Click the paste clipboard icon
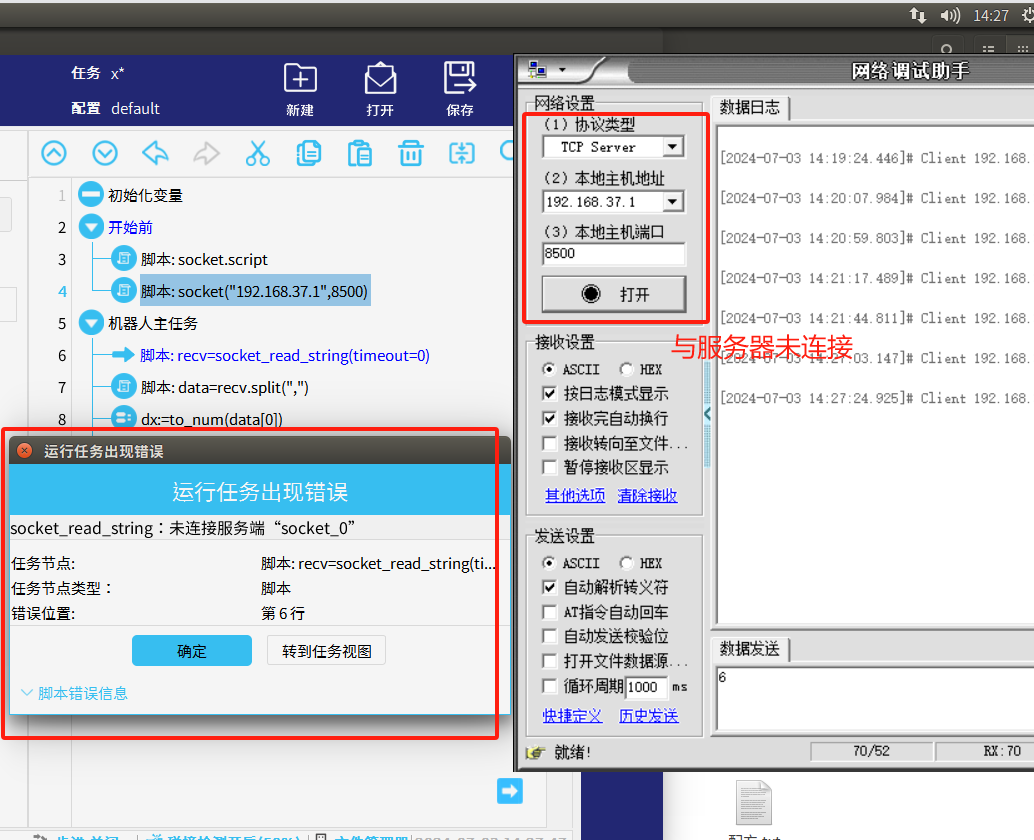The width and height of the screenshot is (1034, 840). click(359, 153)
